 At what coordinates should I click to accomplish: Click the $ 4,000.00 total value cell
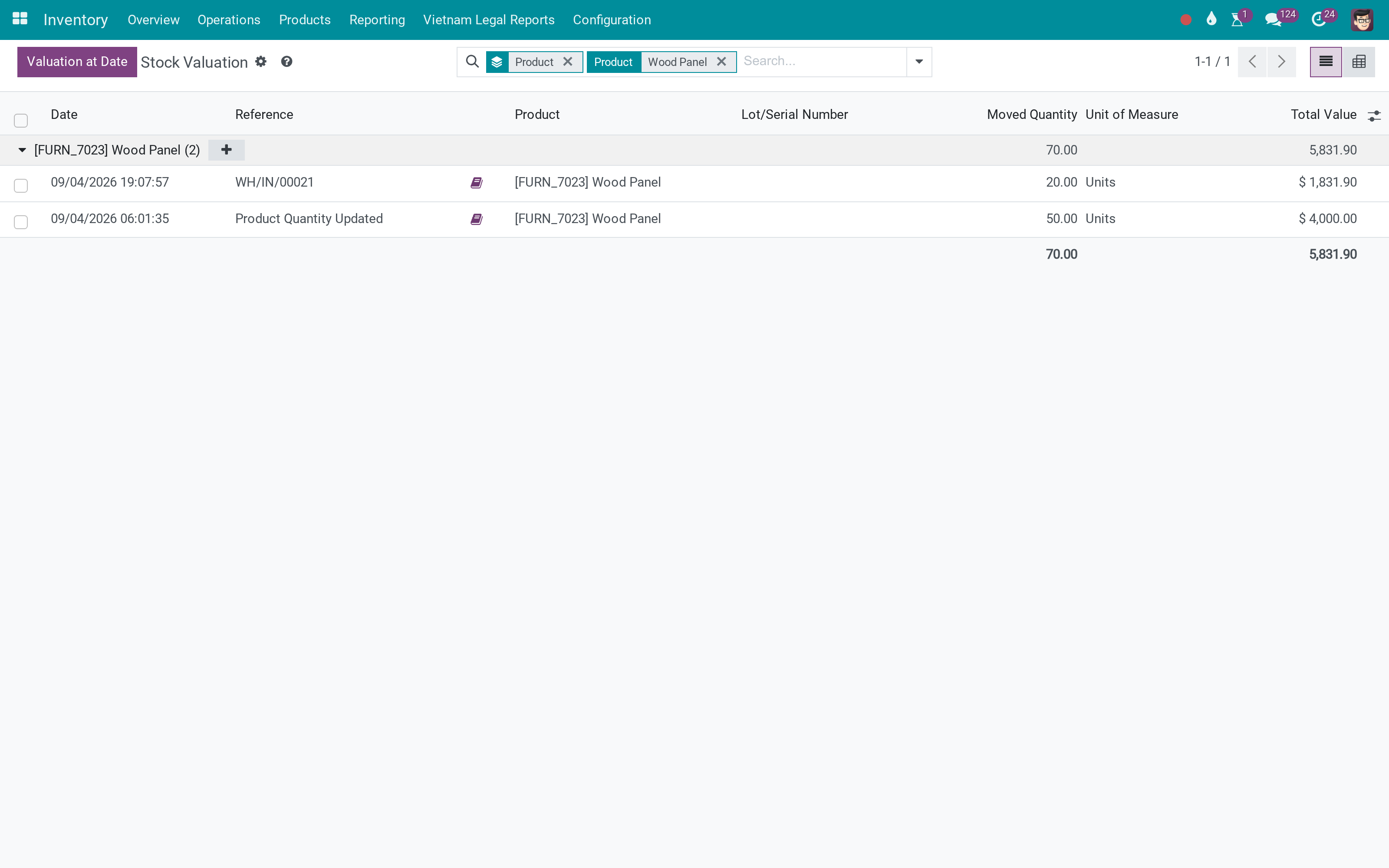pos(1328,219)
